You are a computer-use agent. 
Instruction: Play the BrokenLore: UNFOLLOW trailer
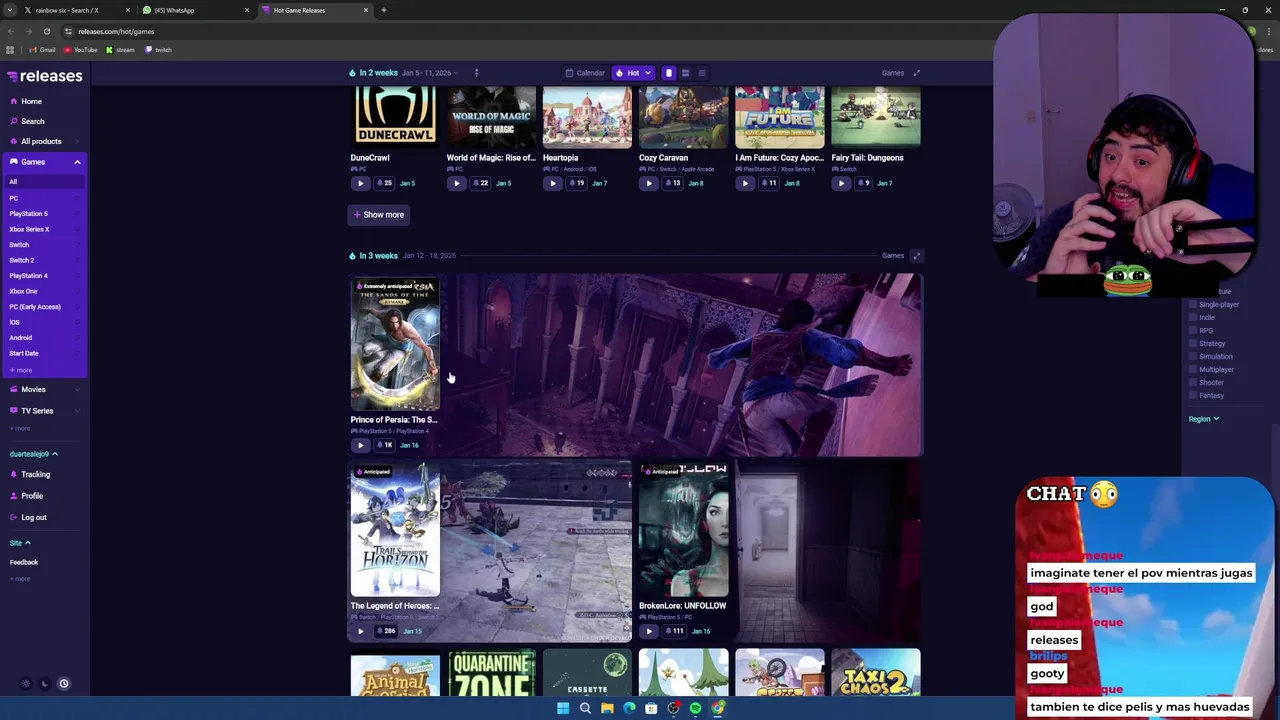[648, 631]
